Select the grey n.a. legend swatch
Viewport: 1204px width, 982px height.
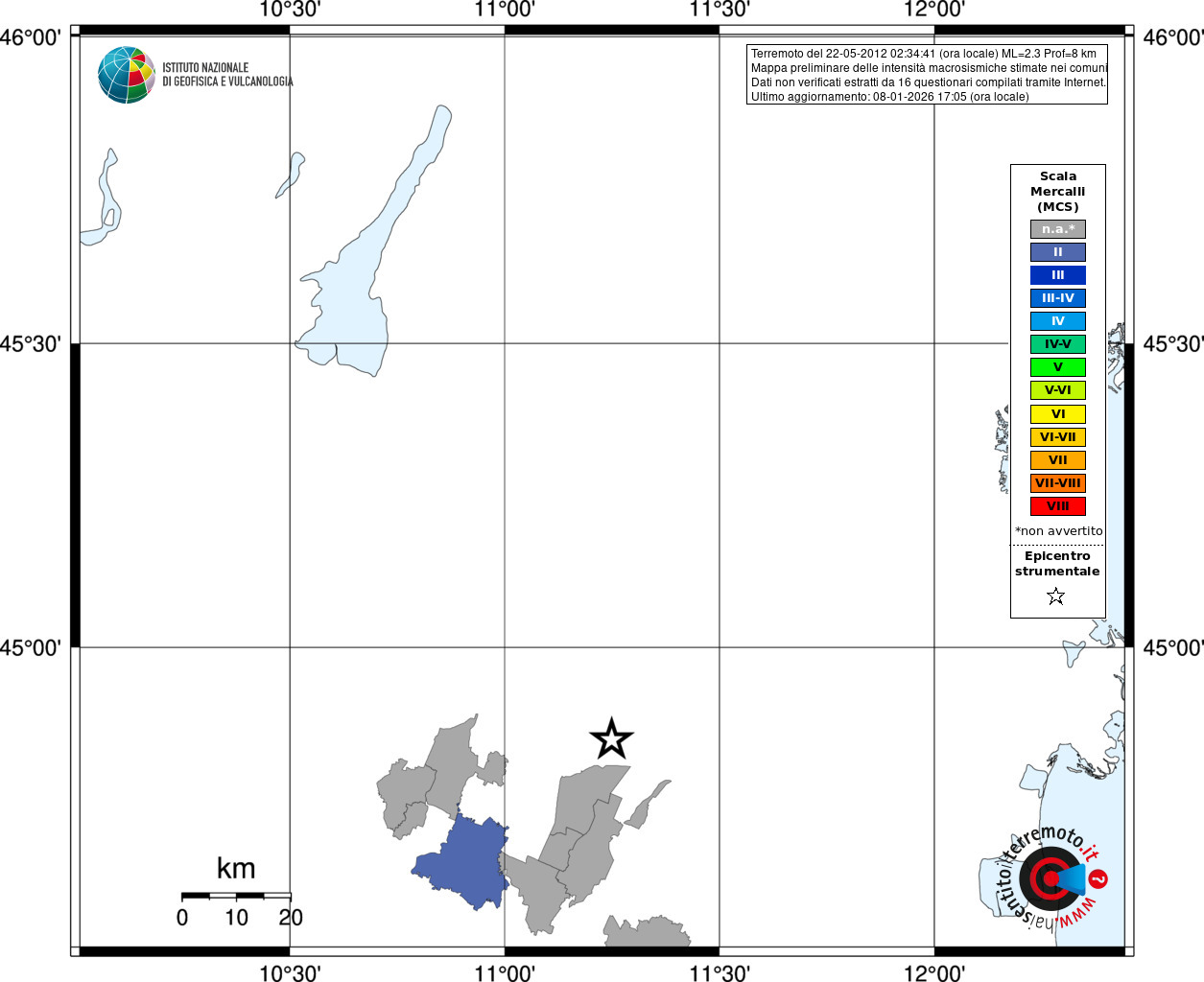pos(1058,229)
